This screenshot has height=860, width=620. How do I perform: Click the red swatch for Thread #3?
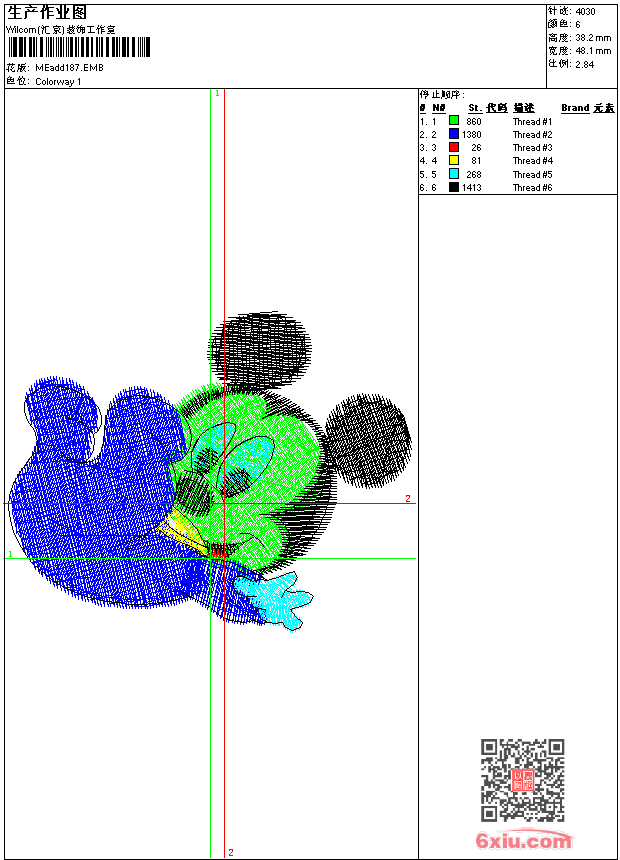(454, 147)
